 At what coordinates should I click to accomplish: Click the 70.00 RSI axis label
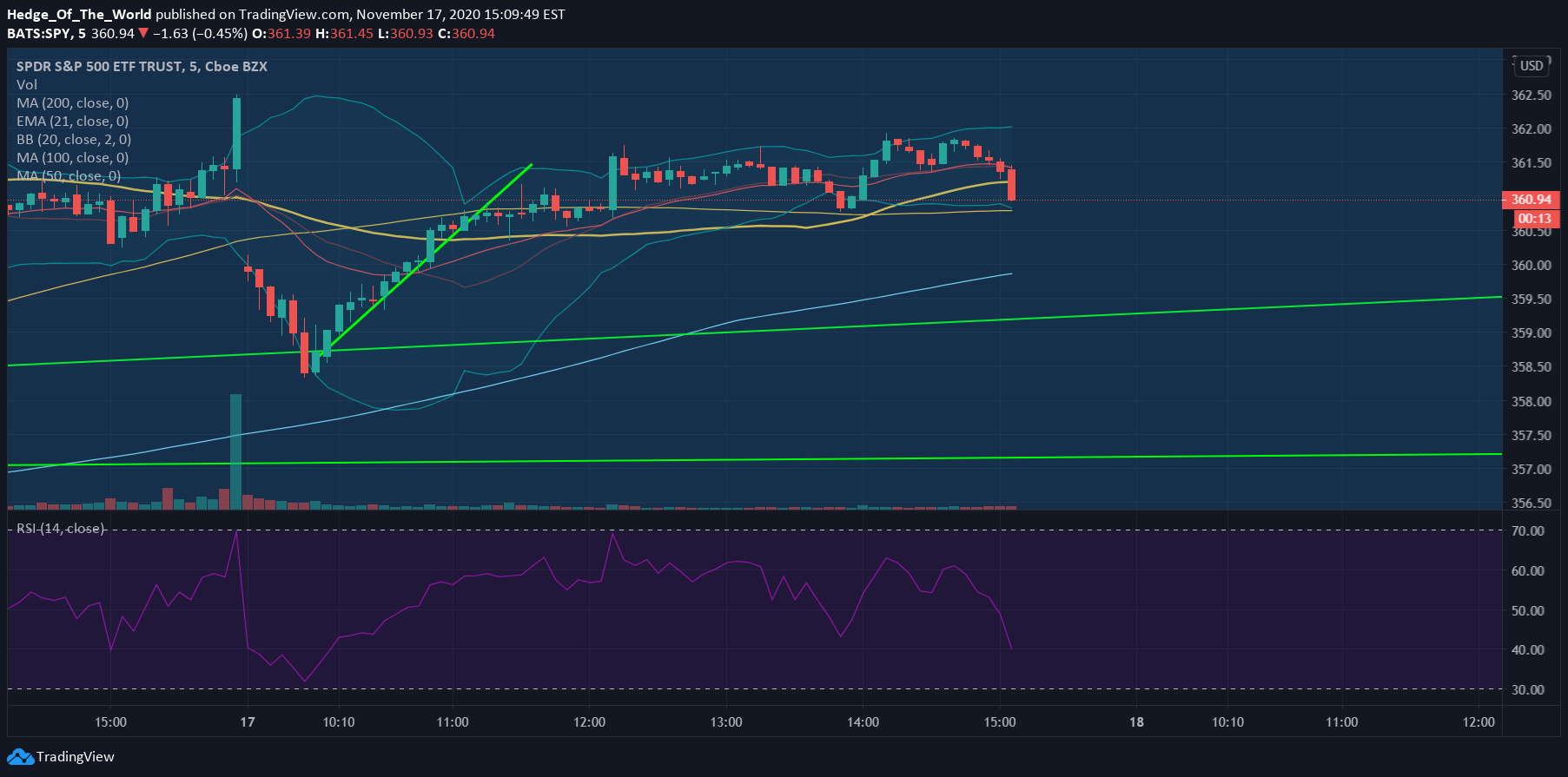pos(1528,531)
